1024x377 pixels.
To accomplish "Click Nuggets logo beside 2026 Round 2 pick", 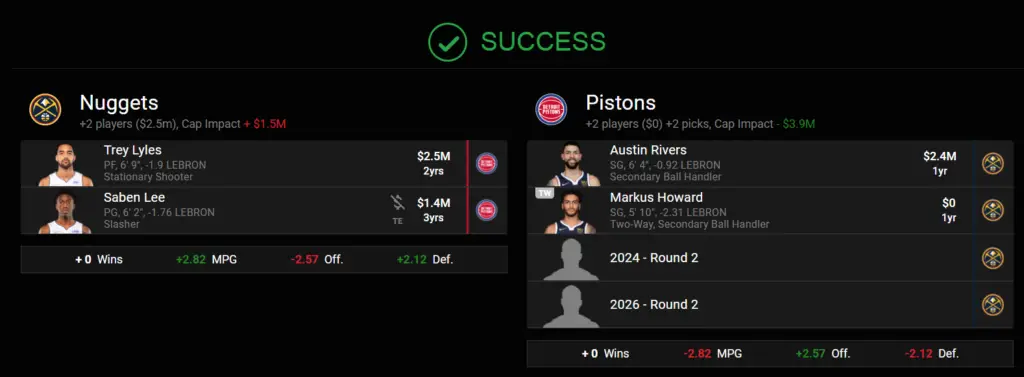I will point(993,304).
